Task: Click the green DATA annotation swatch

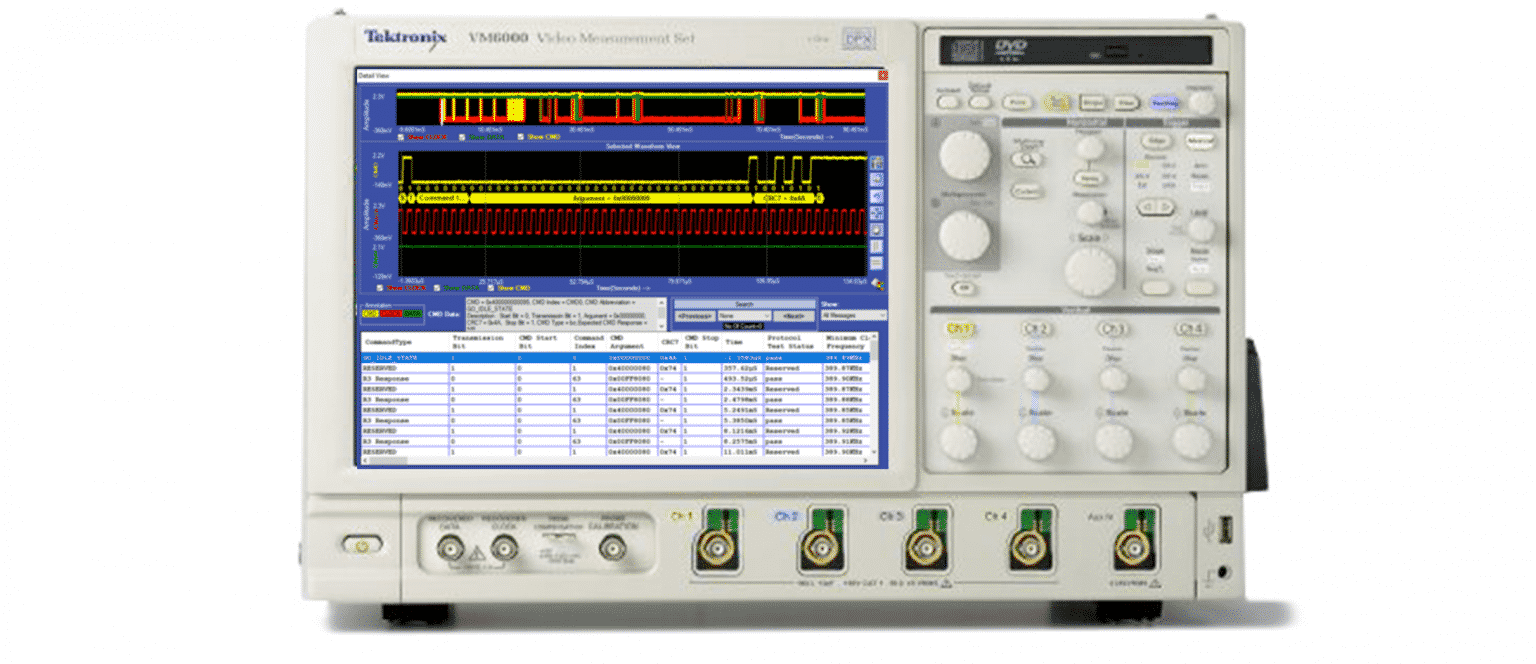Action: (x=411, y=314)
